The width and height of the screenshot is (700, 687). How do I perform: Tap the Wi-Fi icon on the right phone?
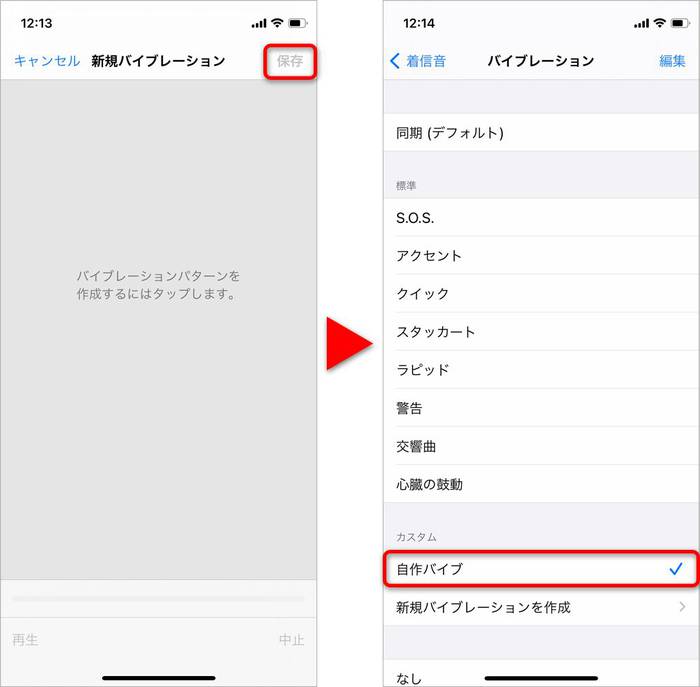click(x=660, y=23)
